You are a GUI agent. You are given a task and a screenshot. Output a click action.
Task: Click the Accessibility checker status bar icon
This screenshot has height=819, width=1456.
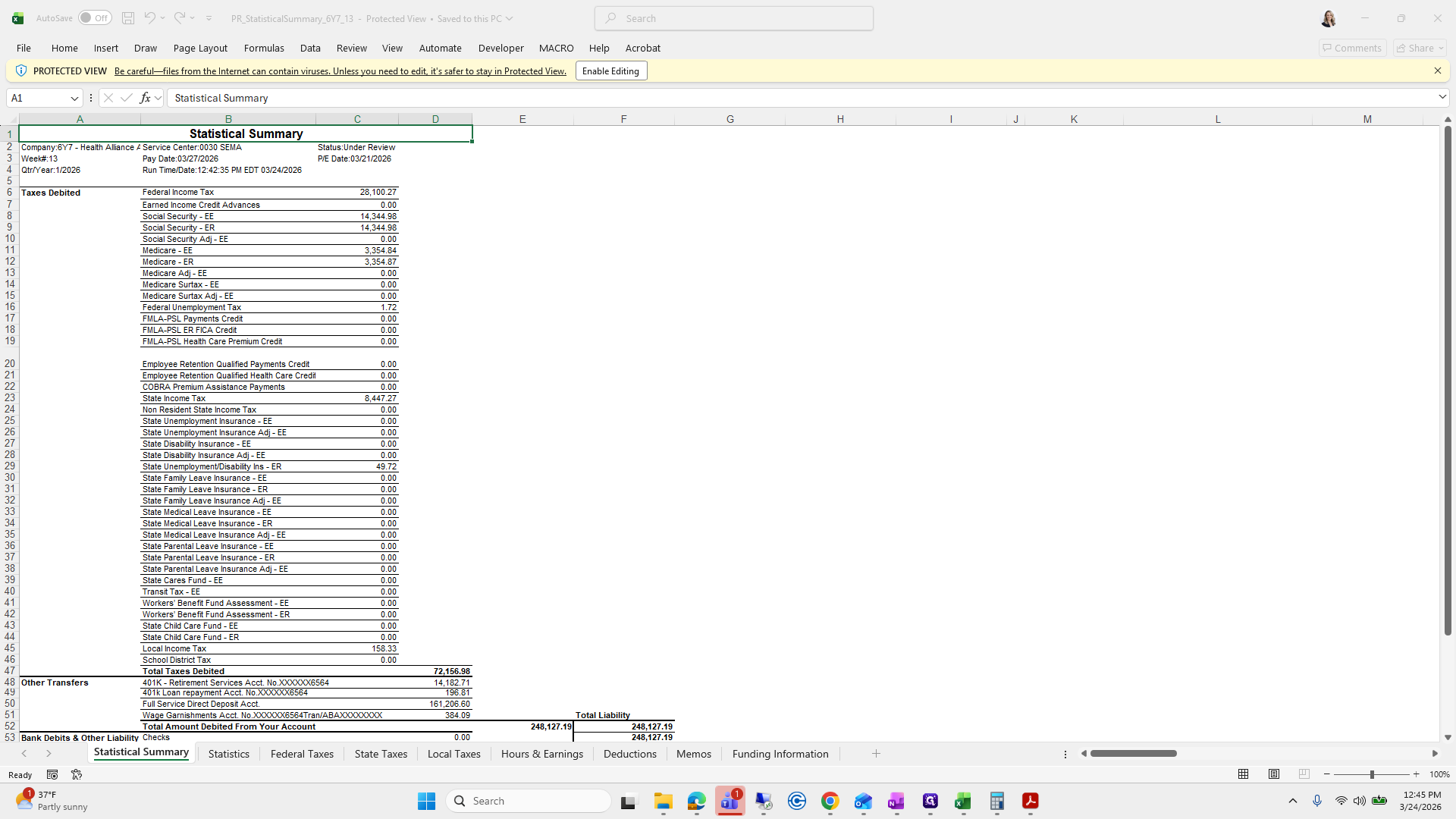coord(77,774)
